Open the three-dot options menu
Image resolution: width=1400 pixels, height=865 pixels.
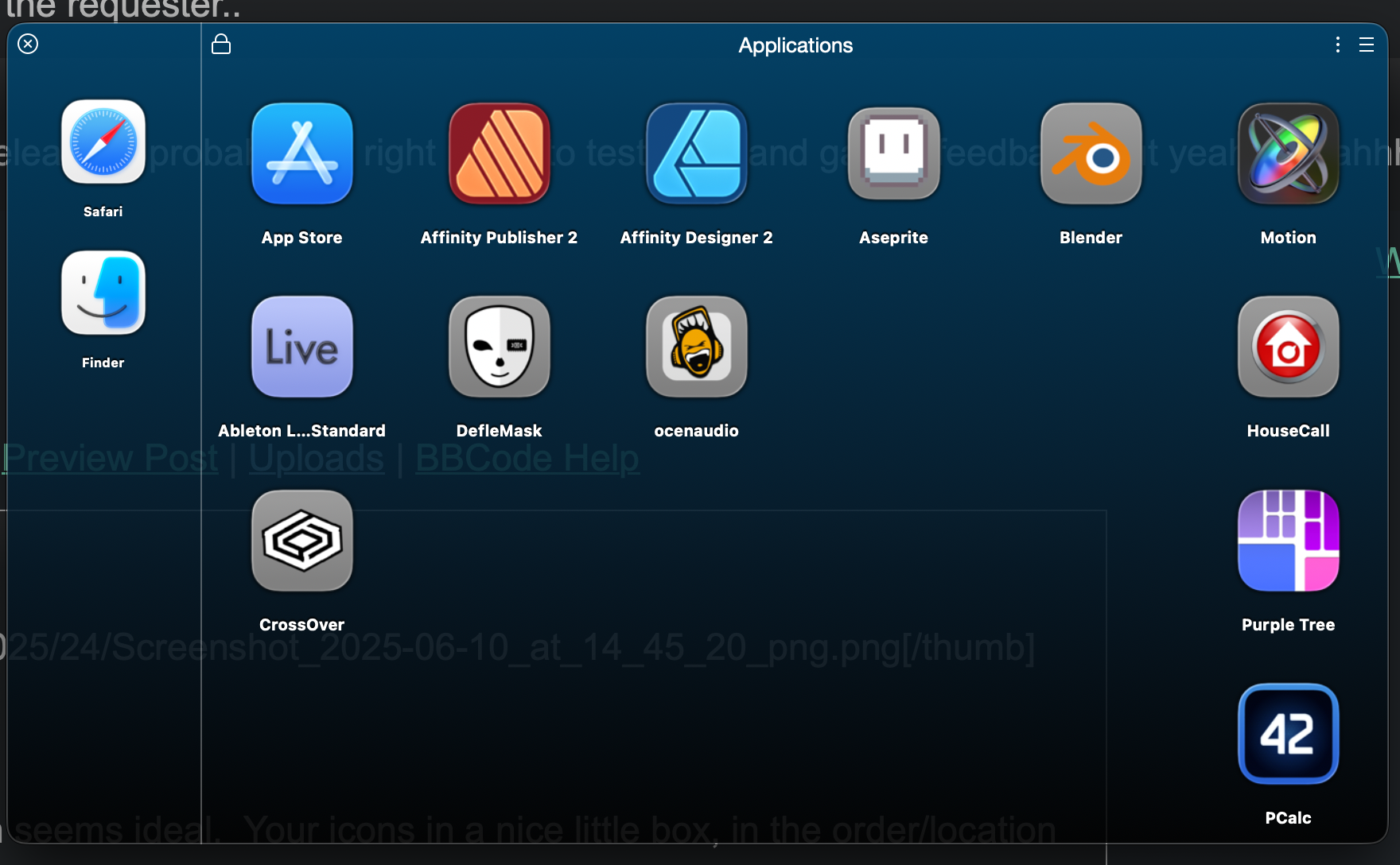click(x=1338, y=45)
